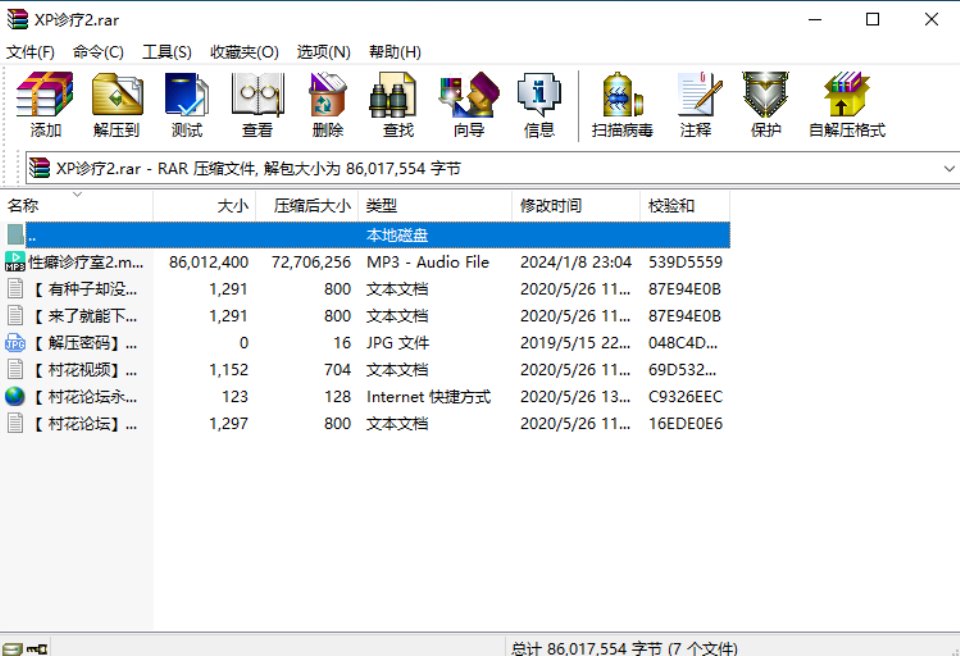The height and width of the screenshot is (656, 960).
Task: Sort by 修改时间 column header
Action: point(576,206)
